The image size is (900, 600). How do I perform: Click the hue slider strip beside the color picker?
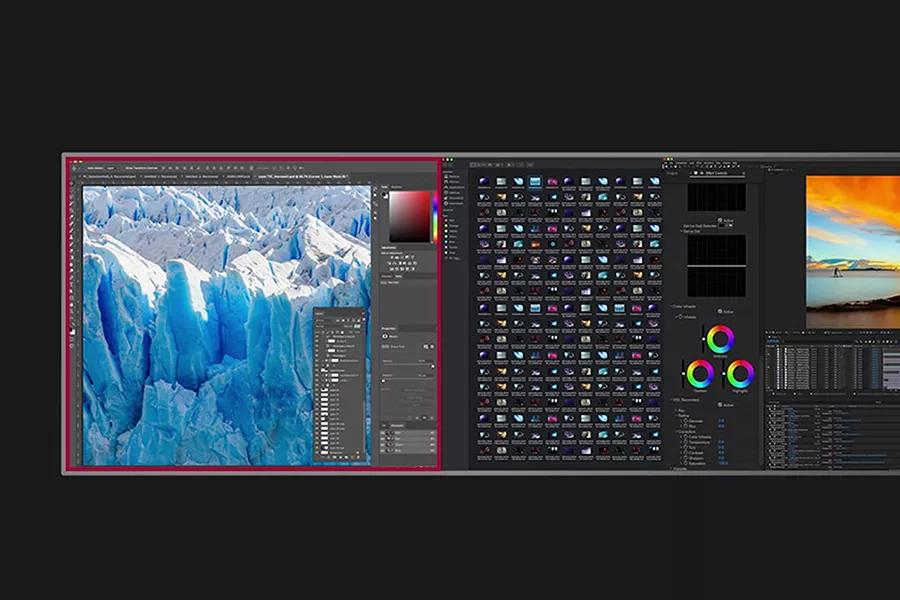tap(435, 216)
